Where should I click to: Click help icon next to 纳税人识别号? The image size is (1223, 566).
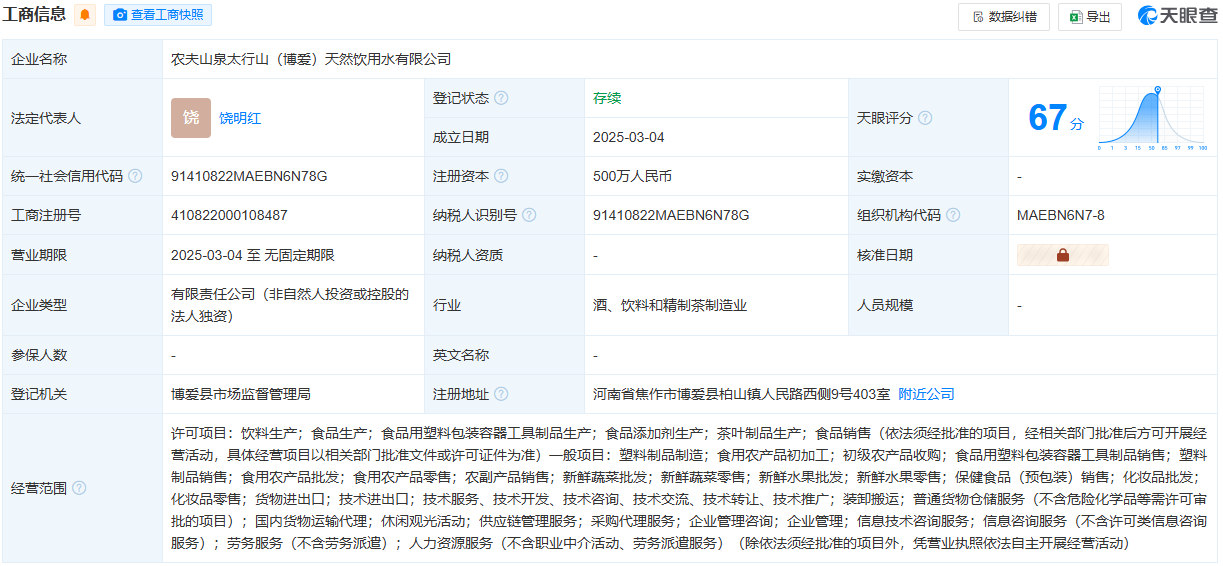click(x=529, y=215)
